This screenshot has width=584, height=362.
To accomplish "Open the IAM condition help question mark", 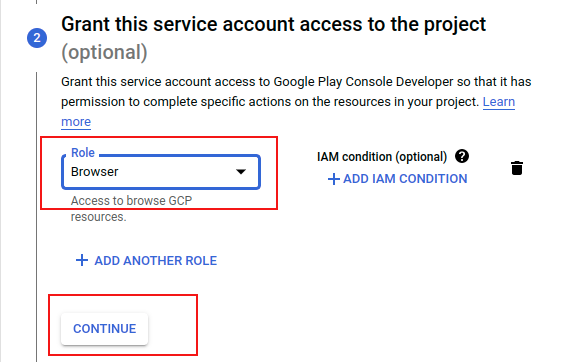I will tap(462, 156).
